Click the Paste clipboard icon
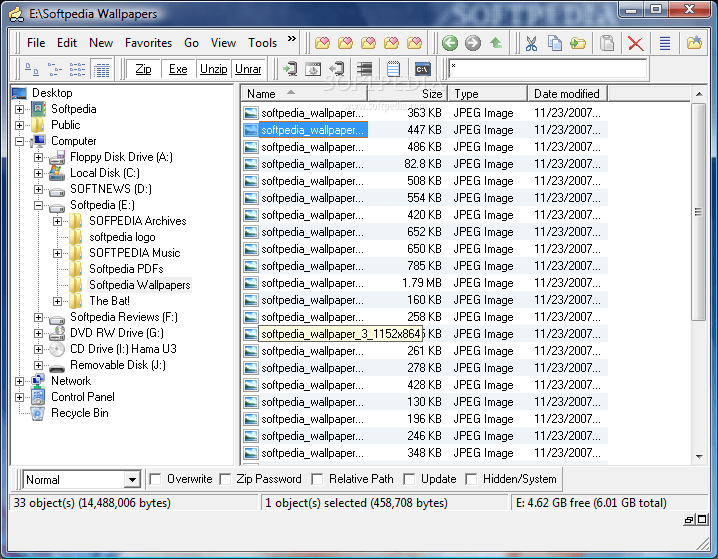 coord(607,43)
